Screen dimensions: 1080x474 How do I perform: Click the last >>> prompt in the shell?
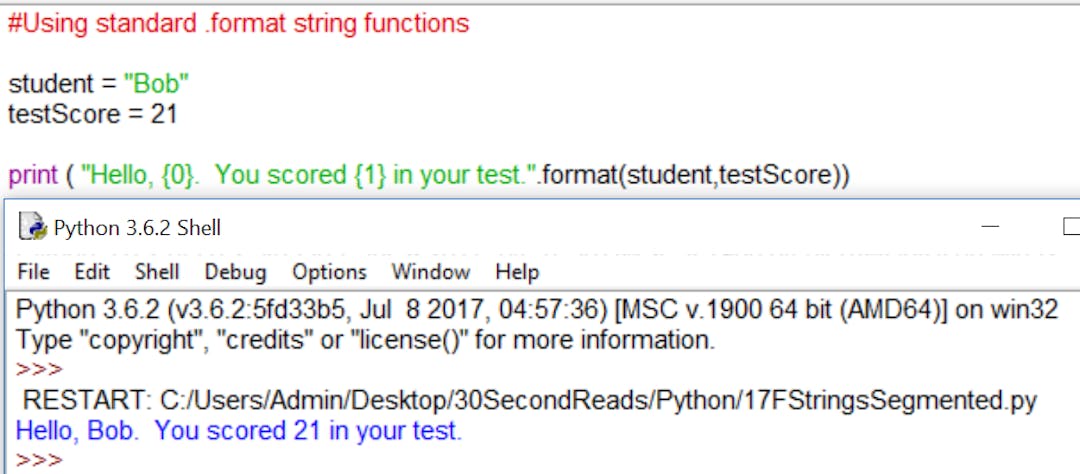pyautogui.click(x=39, y=460)
